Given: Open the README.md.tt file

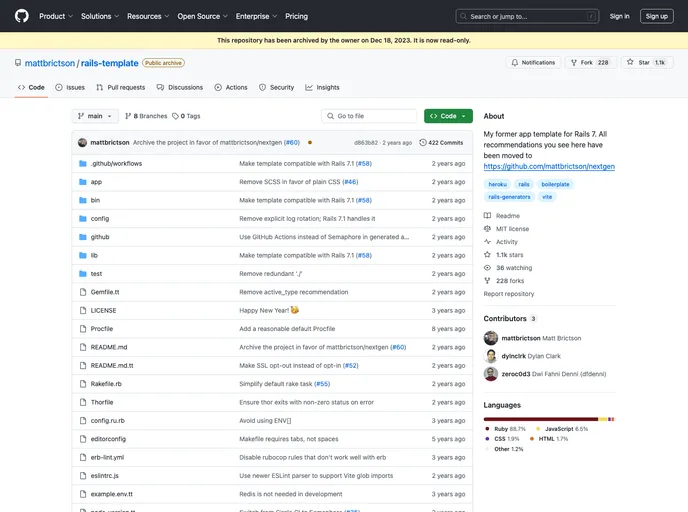Looking at the screenshot, I should tap(112, 365).
